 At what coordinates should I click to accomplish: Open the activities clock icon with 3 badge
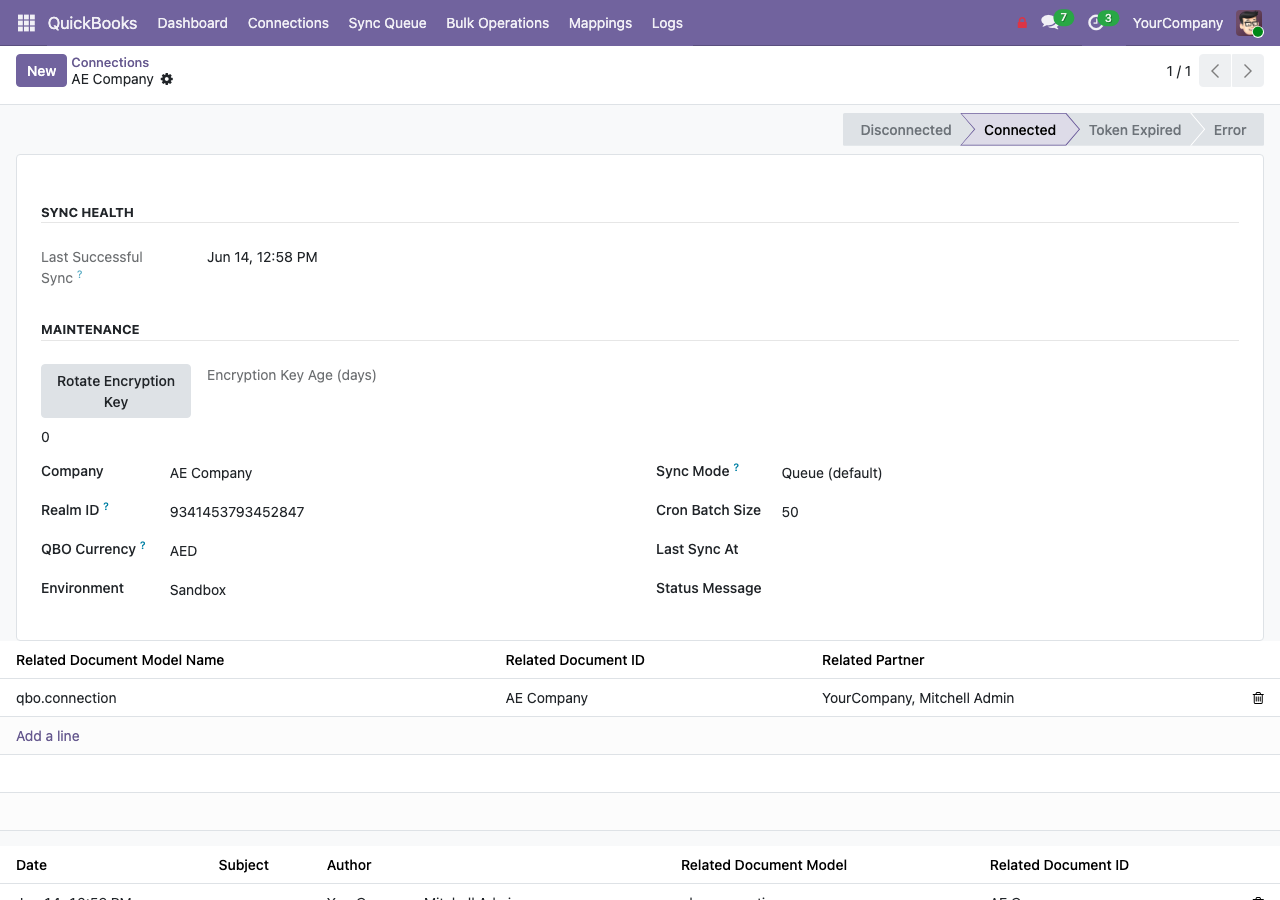coord(1096,22)
